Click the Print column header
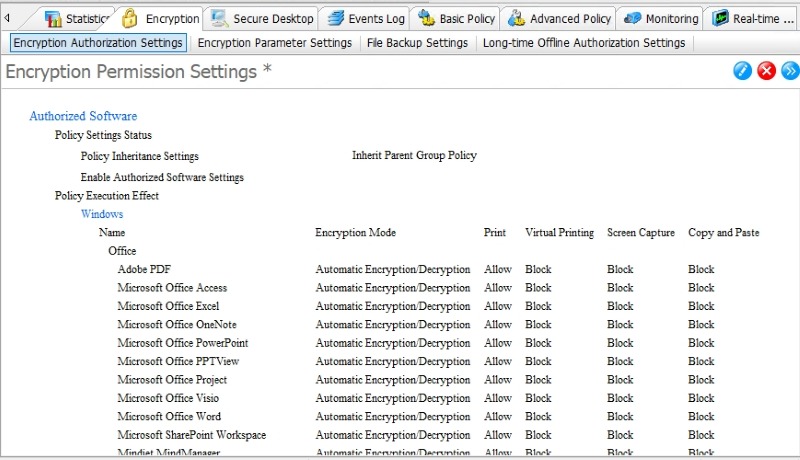Screen dimensions: 800x460 495,233
